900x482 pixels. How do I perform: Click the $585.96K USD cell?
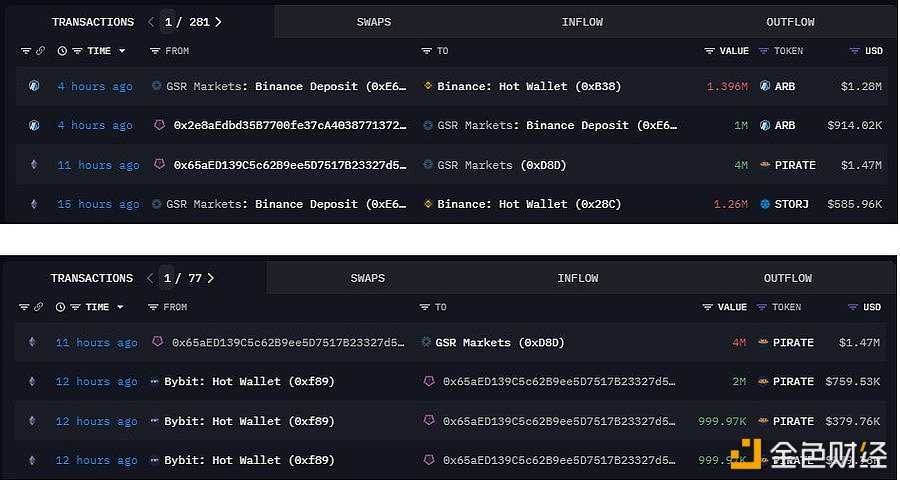pos(854,204)
